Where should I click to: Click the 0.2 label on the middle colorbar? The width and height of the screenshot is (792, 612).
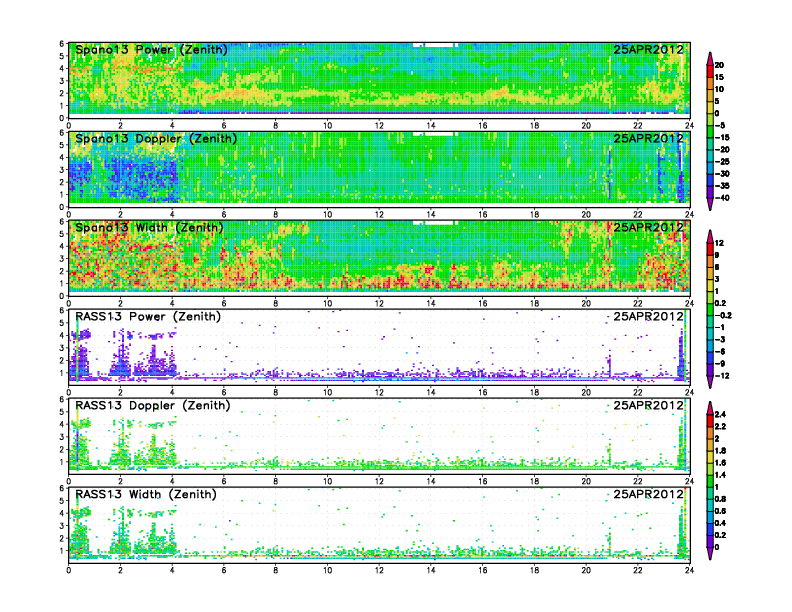pos(721,303)
